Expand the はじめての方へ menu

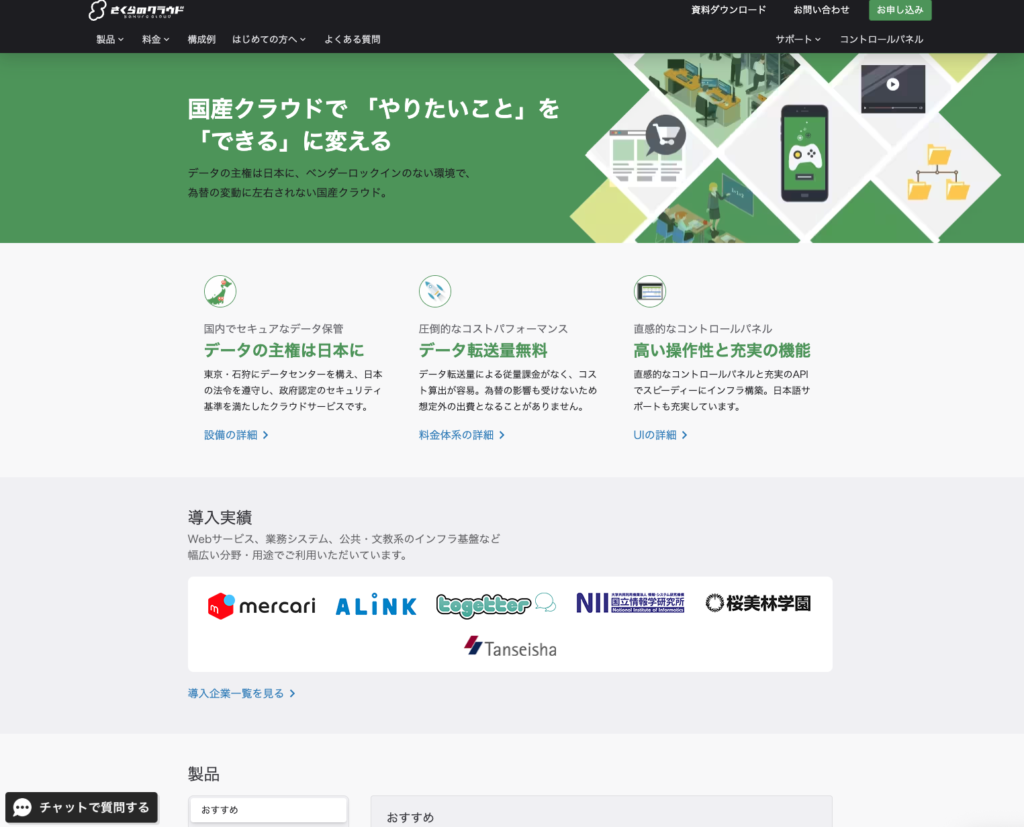coord(269,39)
